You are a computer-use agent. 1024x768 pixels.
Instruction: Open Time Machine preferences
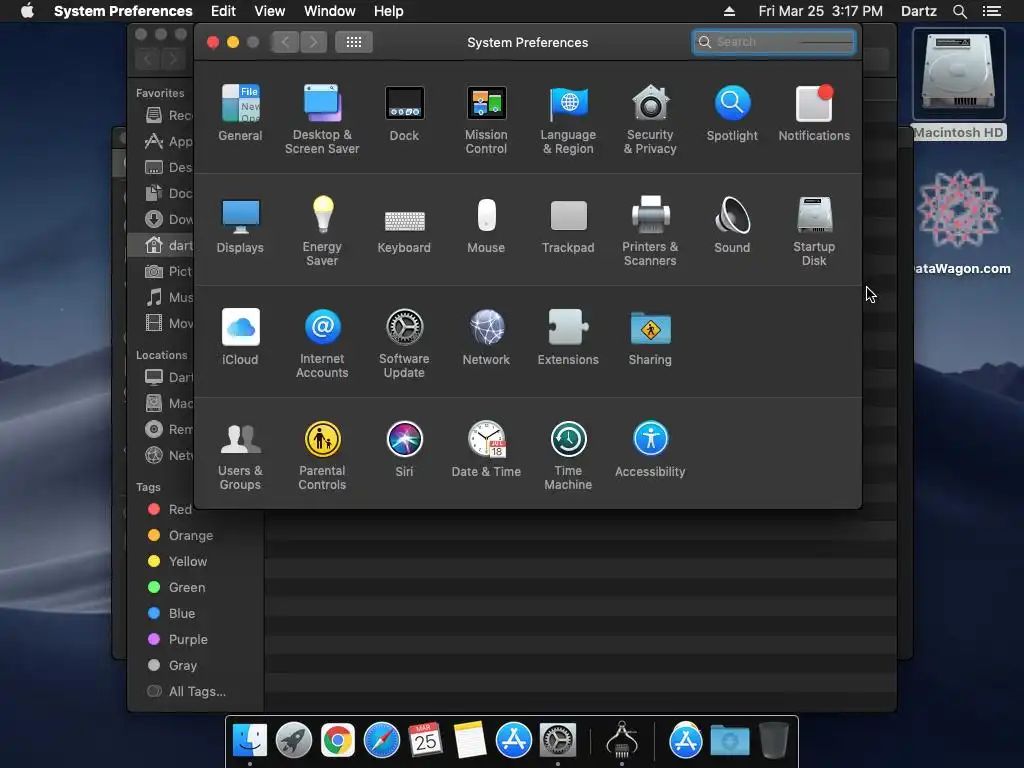tap(568, 456)
